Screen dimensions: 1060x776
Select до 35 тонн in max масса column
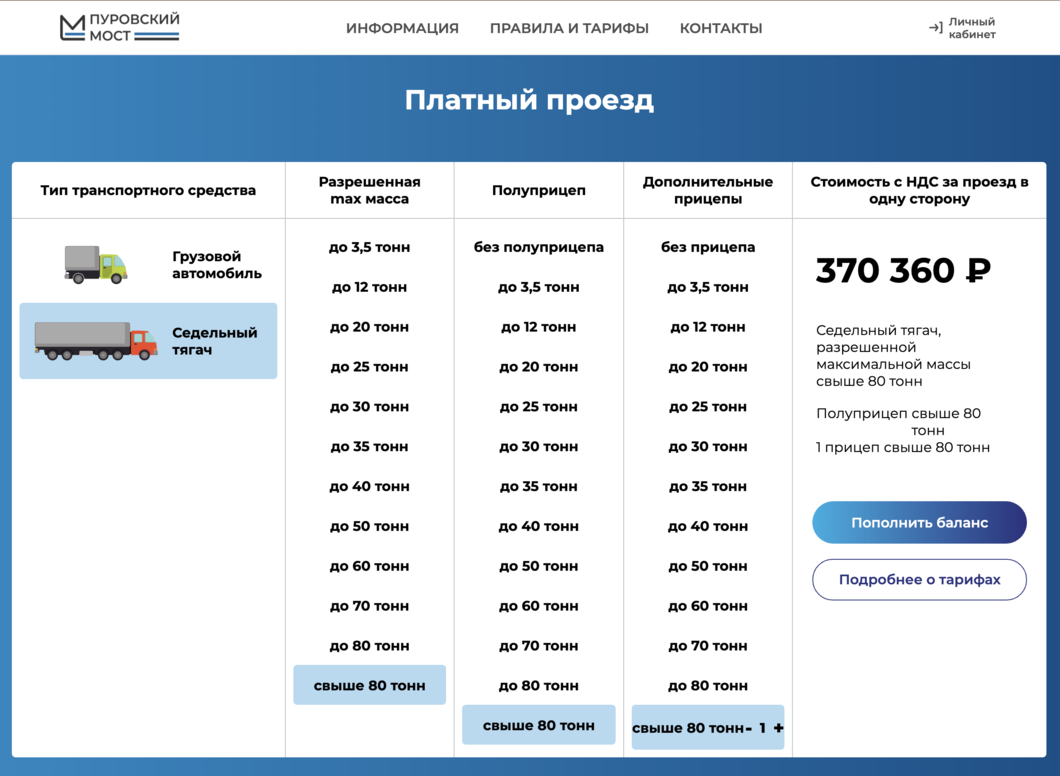pyautogui.click(x=369, y=447)
